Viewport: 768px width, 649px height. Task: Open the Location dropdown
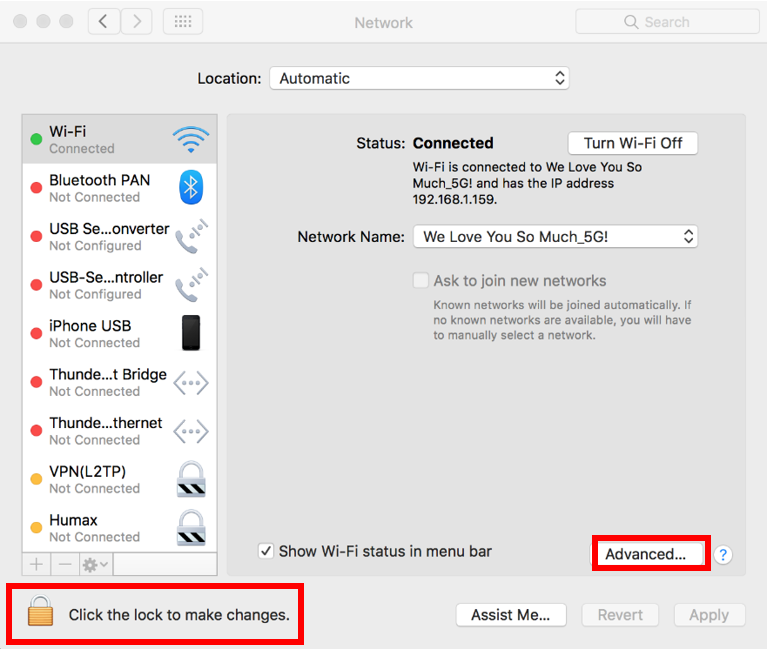point(419,78)
